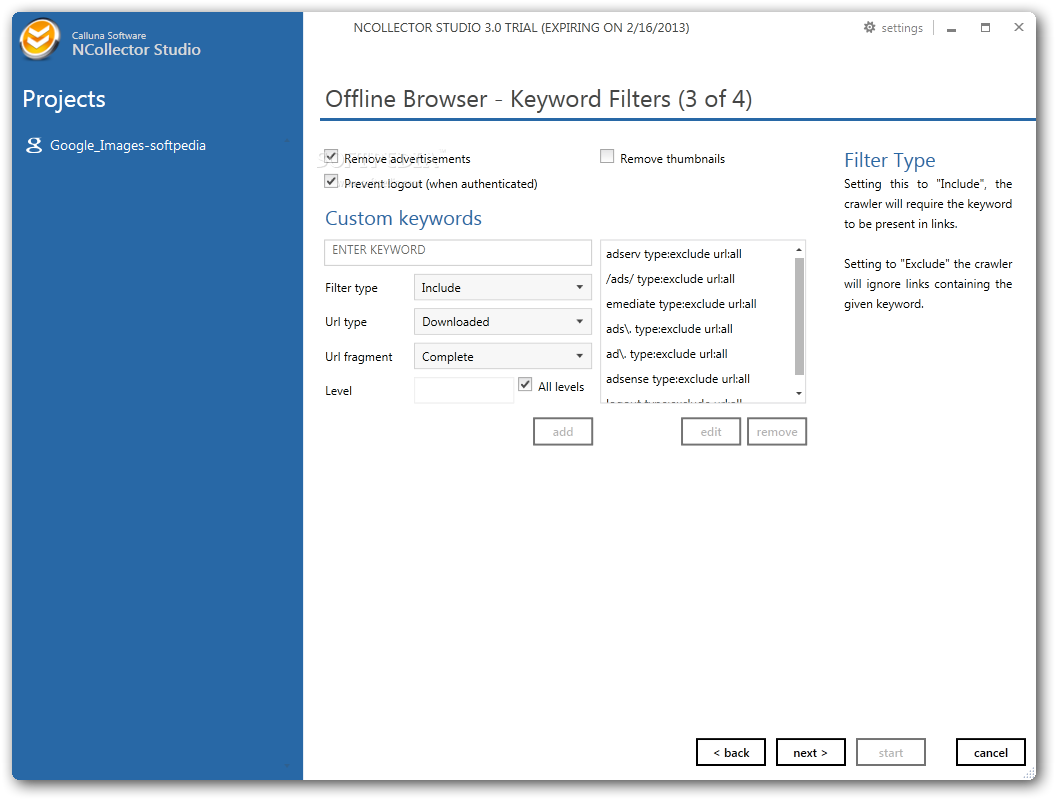Click the start button

coord(890,752)
